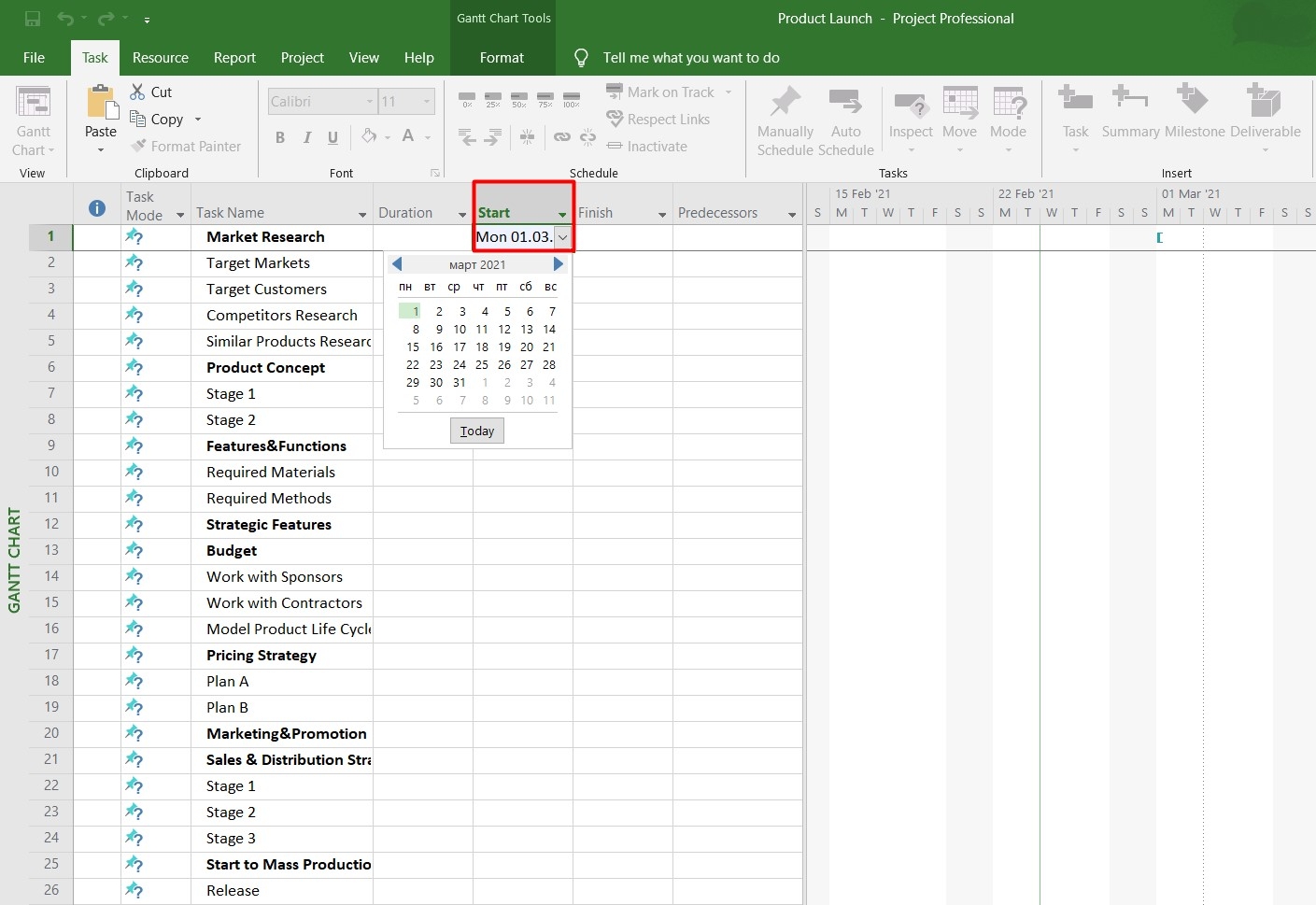Open the Task Name column filter arrow
The width and height of the screenshot is (1316, 905).
pos(363,214)
